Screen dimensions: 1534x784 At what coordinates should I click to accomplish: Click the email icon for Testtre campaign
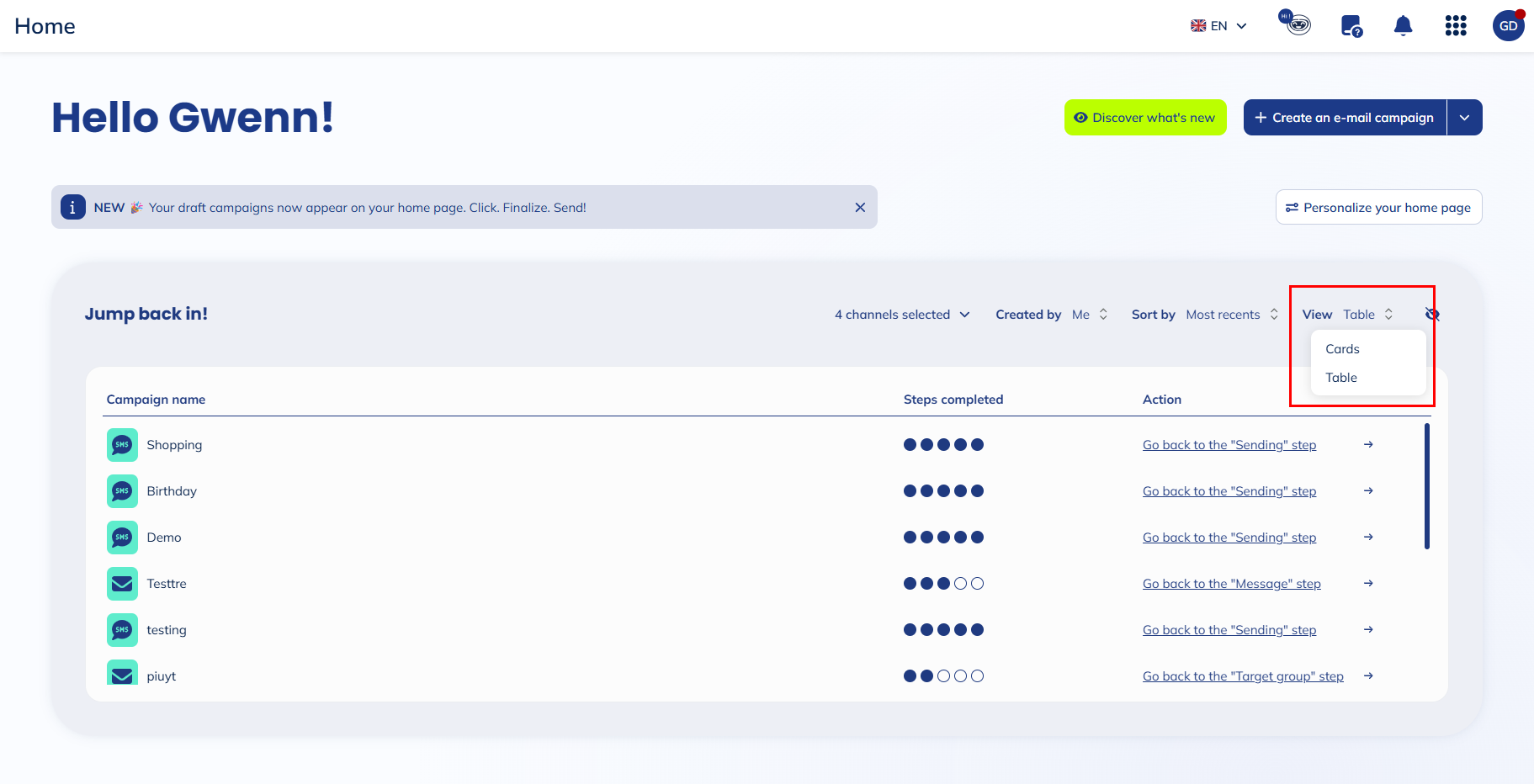(122, 584)
